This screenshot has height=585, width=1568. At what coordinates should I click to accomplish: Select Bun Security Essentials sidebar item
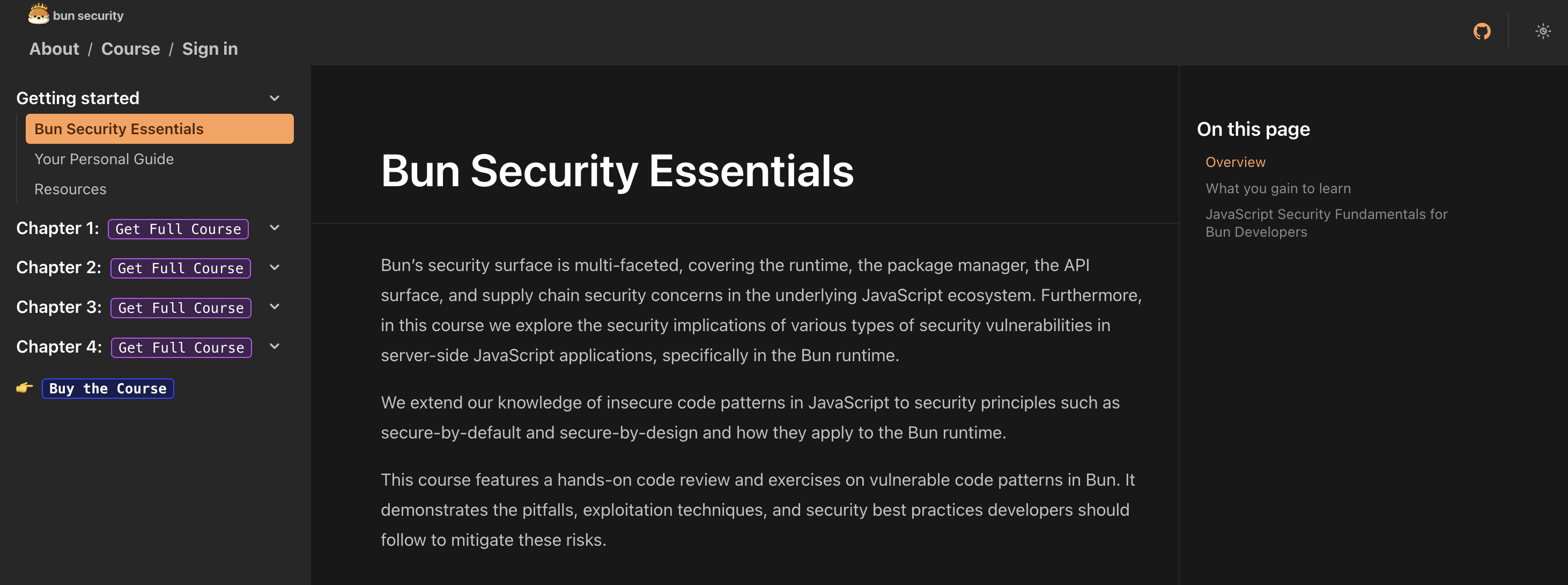coord(159,129)
